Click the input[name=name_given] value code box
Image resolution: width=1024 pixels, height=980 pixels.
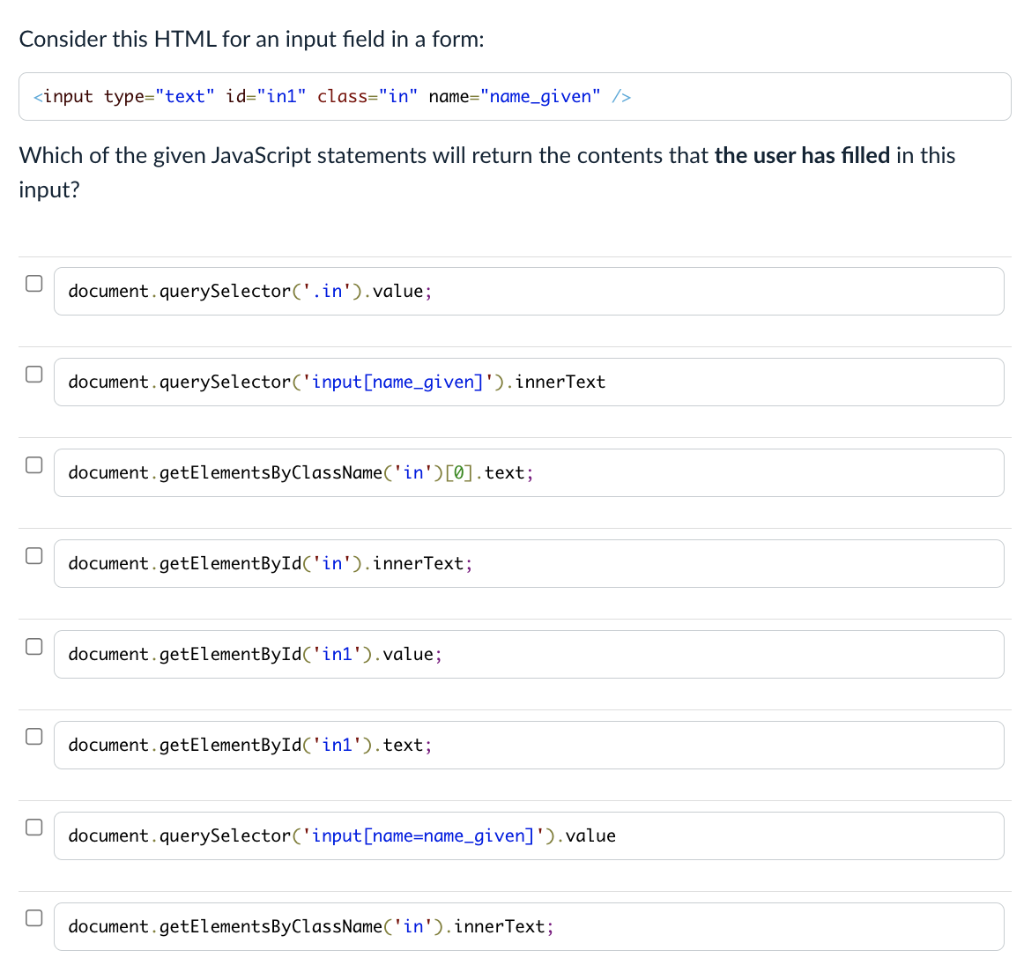pyautogui.click(x=529, y=836)
